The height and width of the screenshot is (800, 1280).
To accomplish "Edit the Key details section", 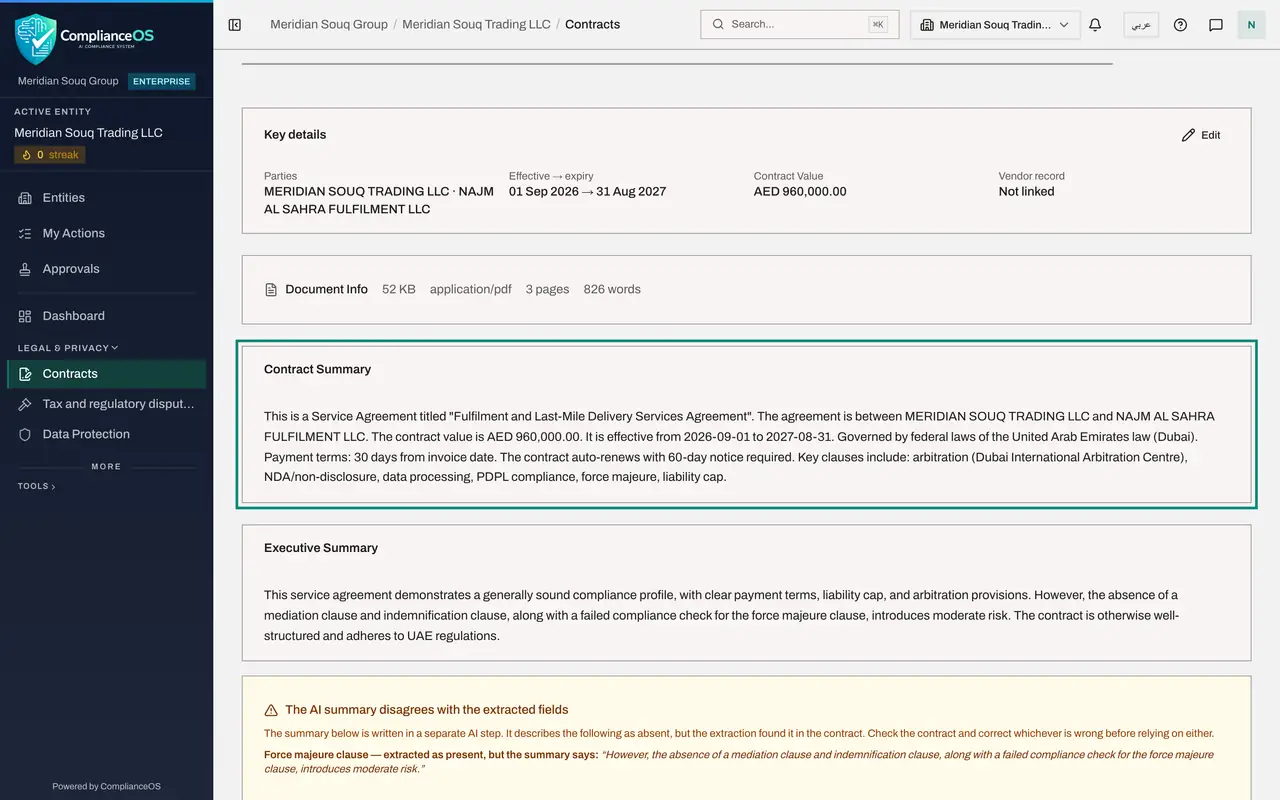I will point(1201,135).
